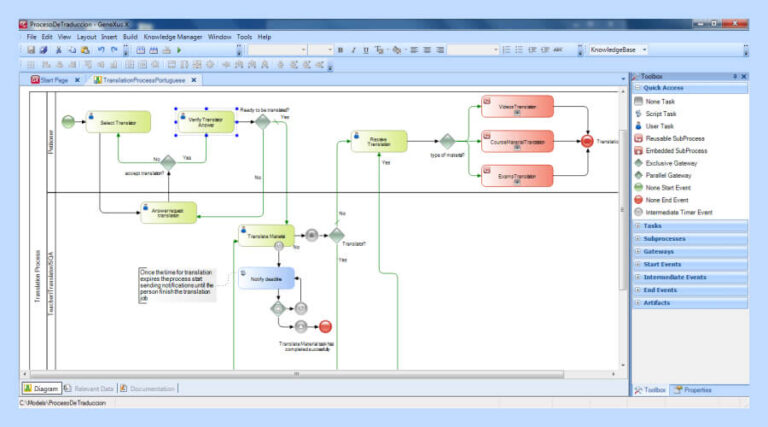
Task: Toggle italic text formatting
Action: pyautogui.click(x=353, y=49)
